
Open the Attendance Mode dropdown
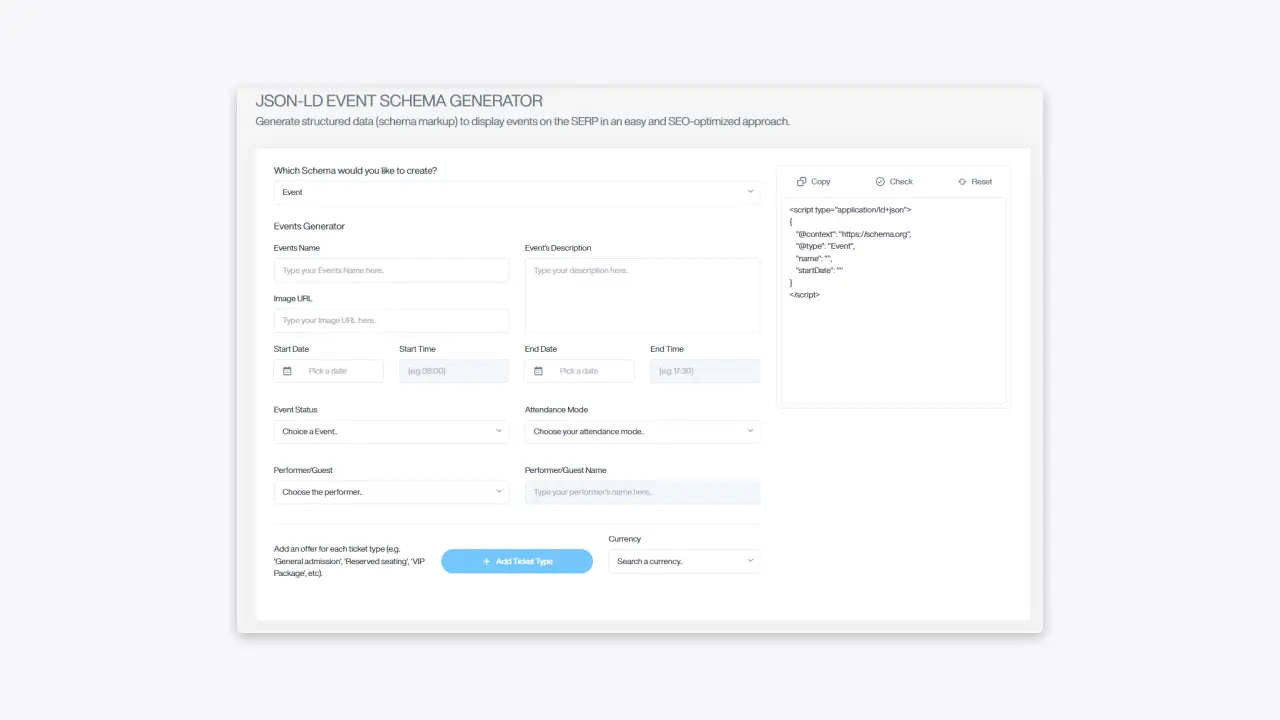click(x=642, y=431)
